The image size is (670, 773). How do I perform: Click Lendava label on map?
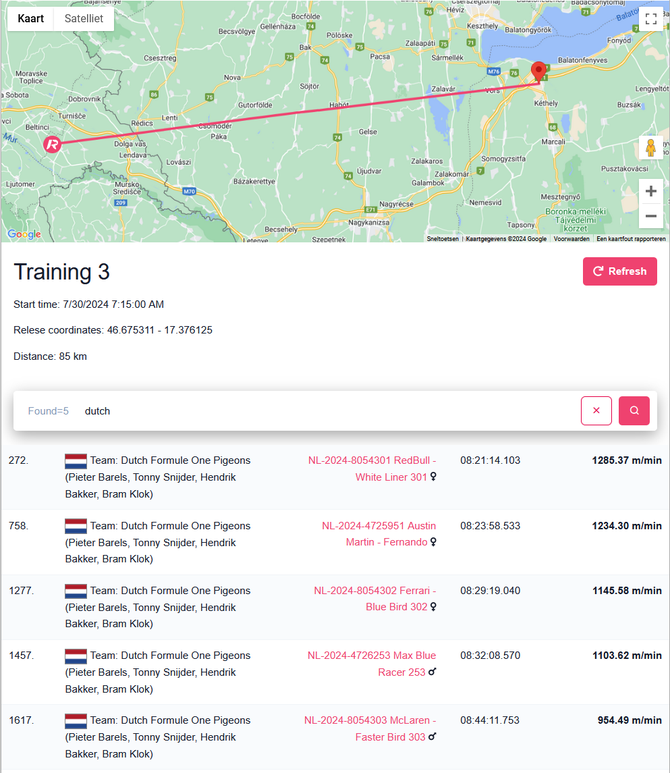point(133,155)
